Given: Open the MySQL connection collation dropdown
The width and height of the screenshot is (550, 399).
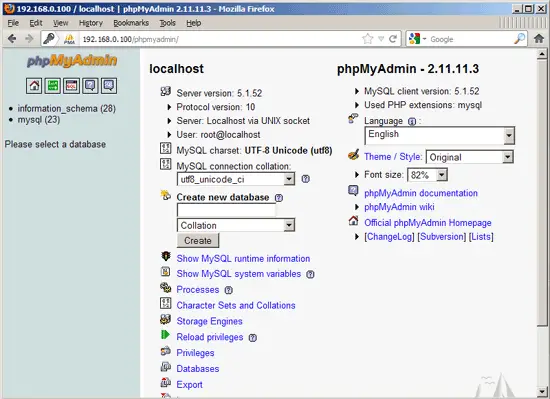Looking at the screenshot, I should (236, 179).
